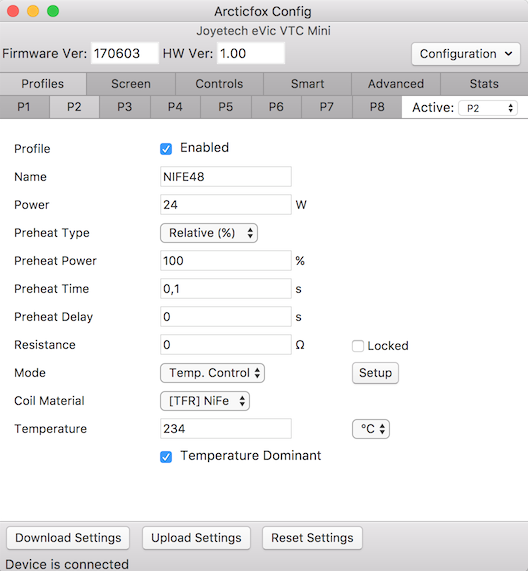
Task: Open the Mode dropdown showing Temp. Control
Action: [x=212, y=373]
